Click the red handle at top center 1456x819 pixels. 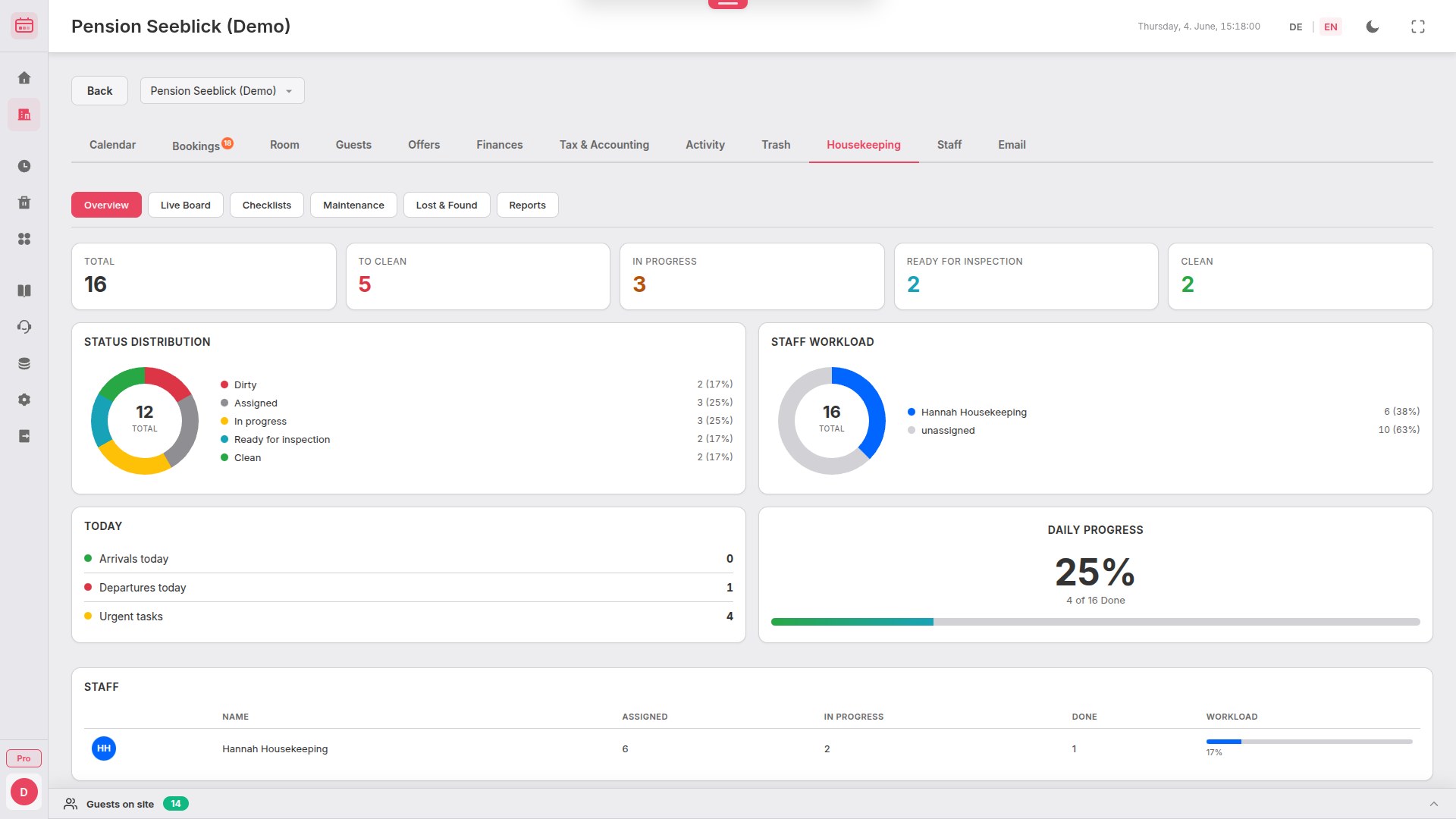tap(728, 4)
